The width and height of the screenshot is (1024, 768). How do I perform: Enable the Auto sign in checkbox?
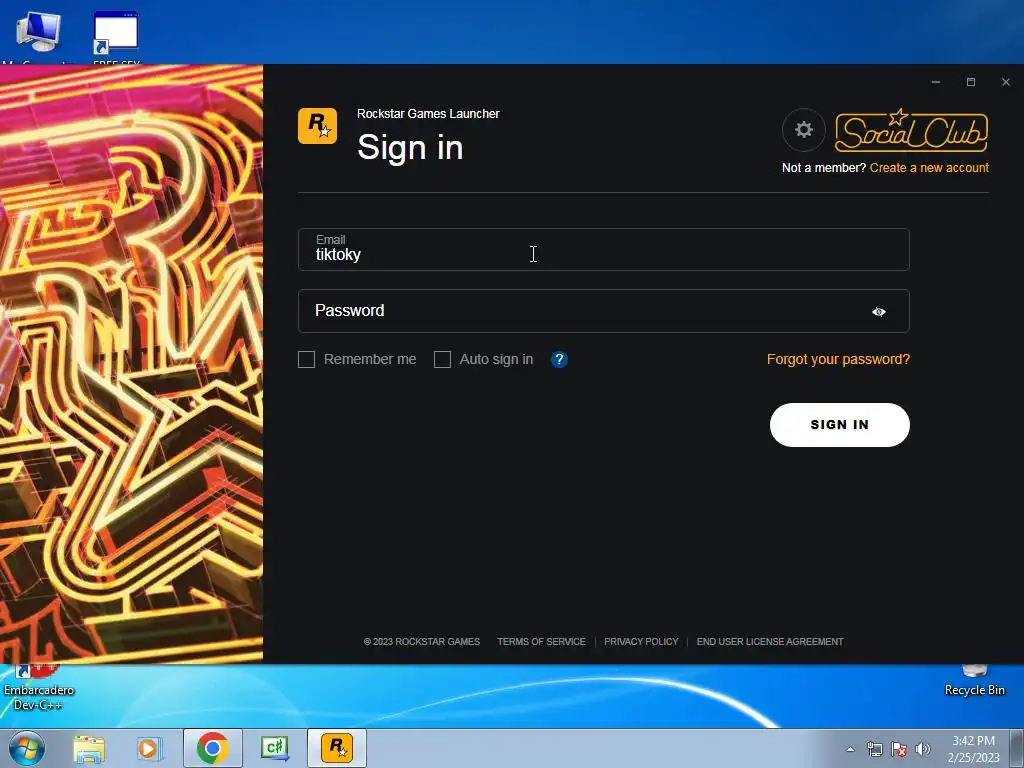coord(442,359)
